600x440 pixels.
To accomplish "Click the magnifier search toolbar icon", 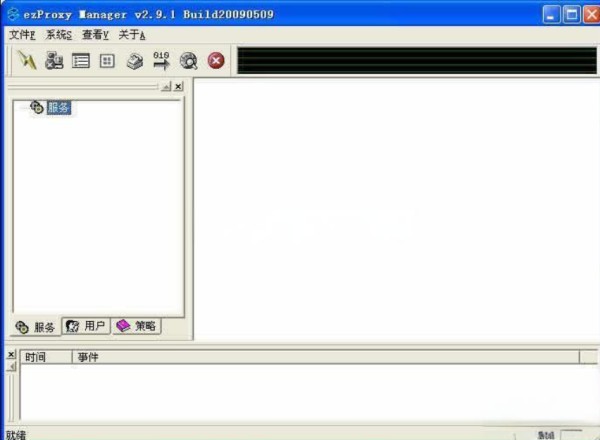I will 188,61.
